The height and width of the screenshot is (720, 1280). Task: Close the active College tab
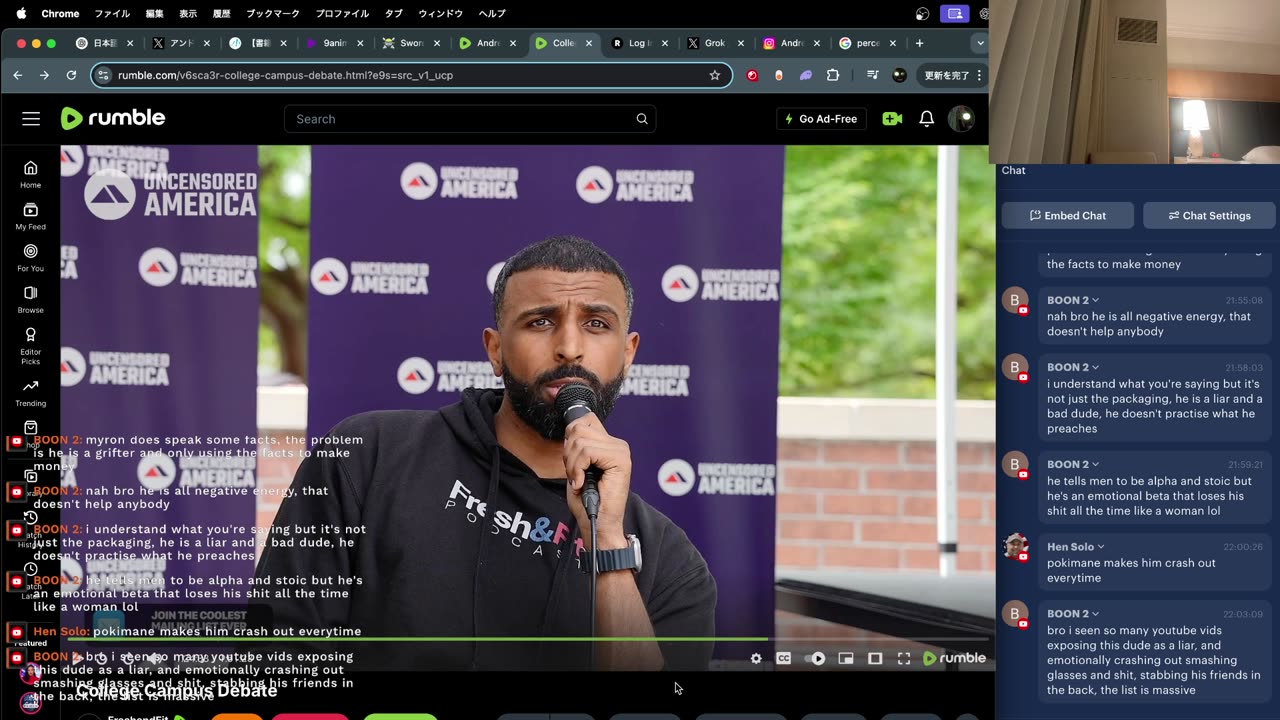point(589,43)
